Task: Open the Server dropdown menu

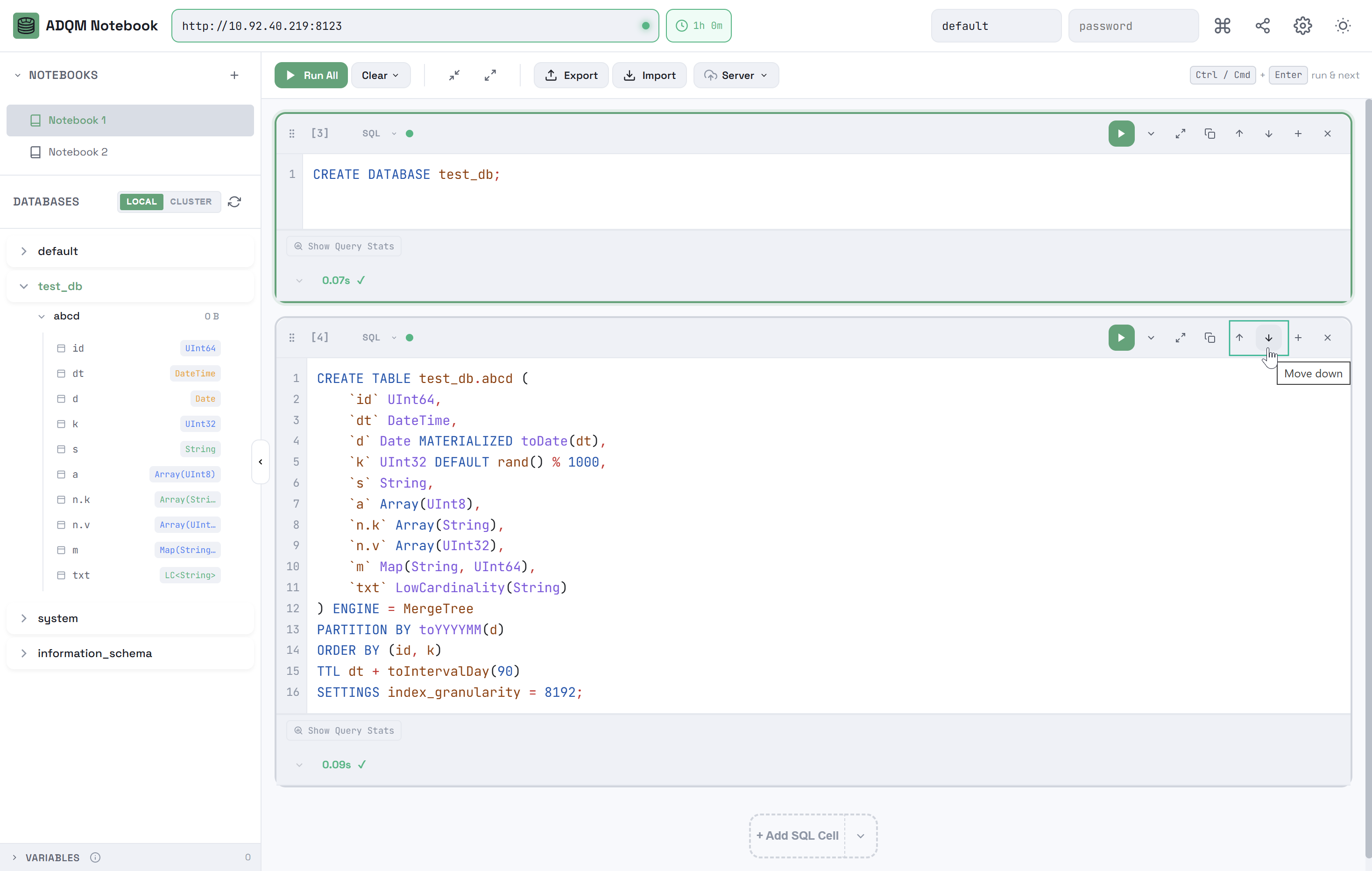Action: pos(736,75)
